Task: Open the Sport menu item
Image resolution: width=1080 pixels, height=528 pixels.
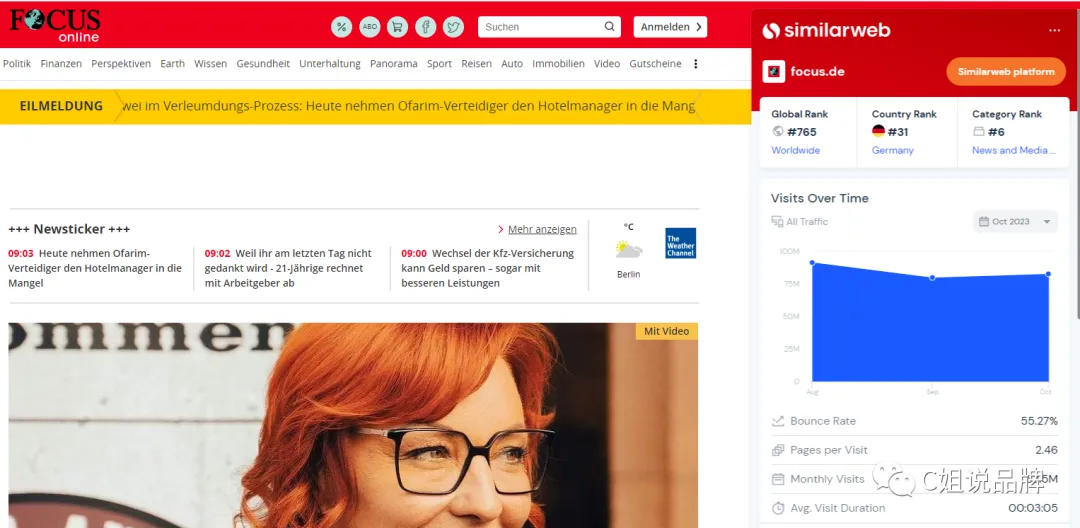Action: tap(439, 63)
